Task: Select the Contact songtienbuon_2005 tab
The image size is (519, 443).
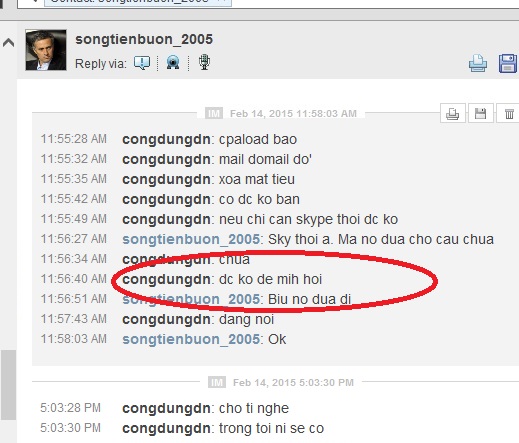Action: tap(138, 2)
